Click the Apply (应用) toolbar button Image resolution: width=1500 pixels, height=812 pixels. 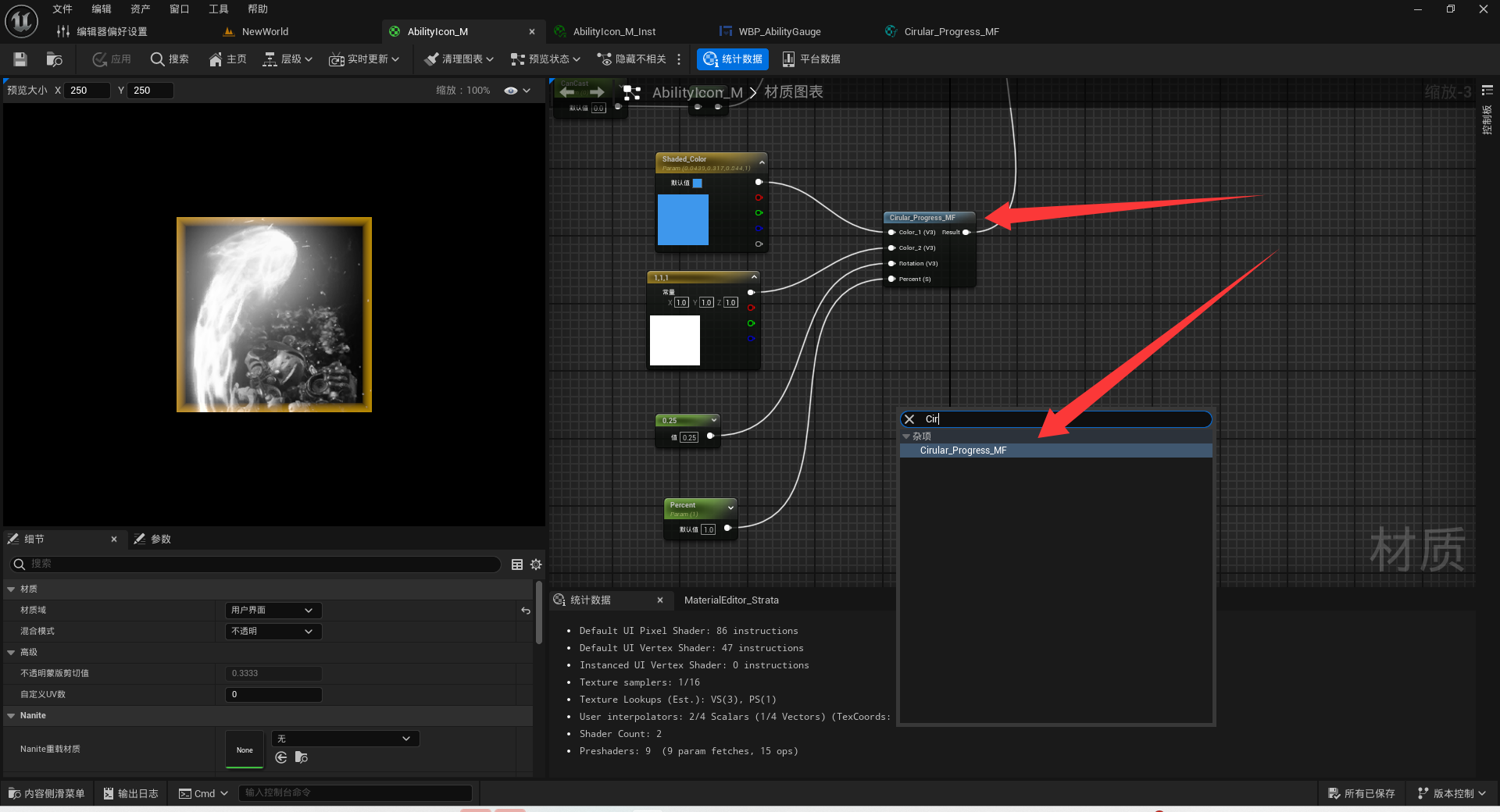tap(112, 59)
